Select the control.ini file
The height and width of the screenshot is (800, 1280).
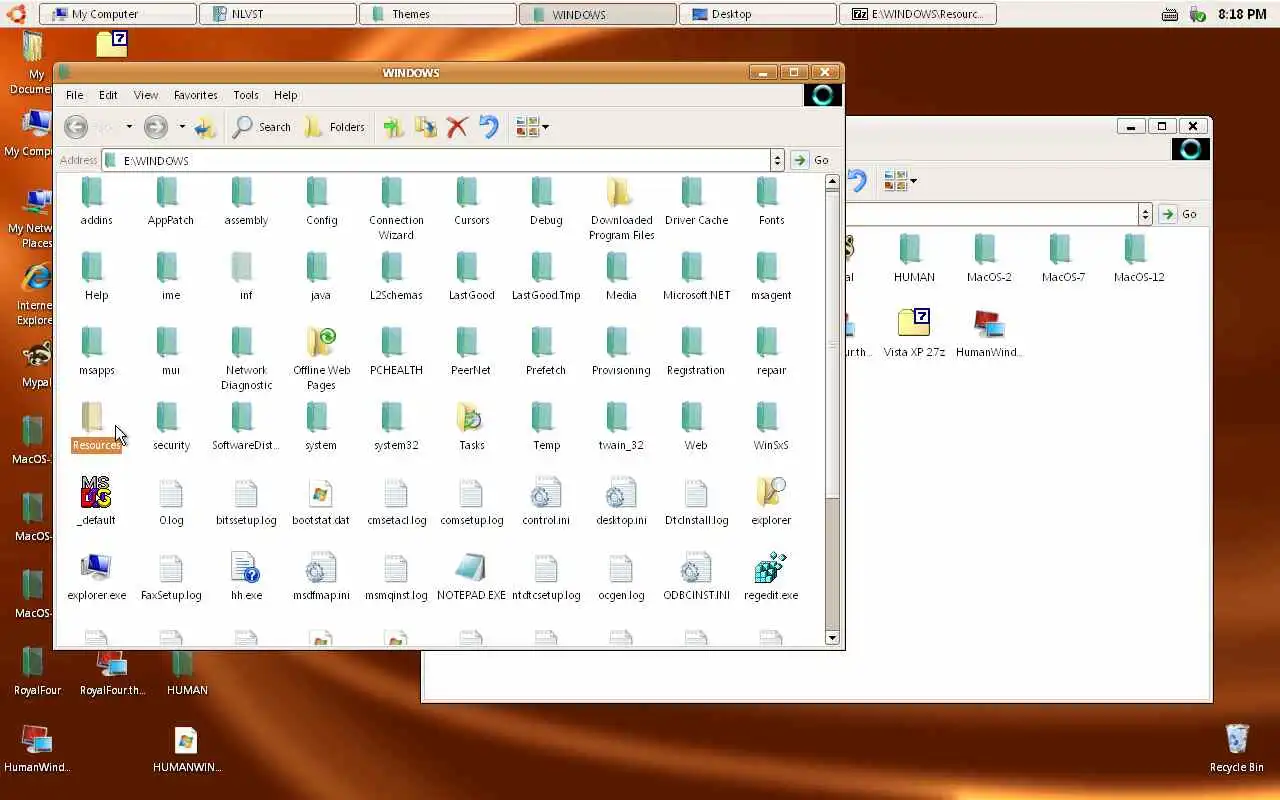click(546, 501)
